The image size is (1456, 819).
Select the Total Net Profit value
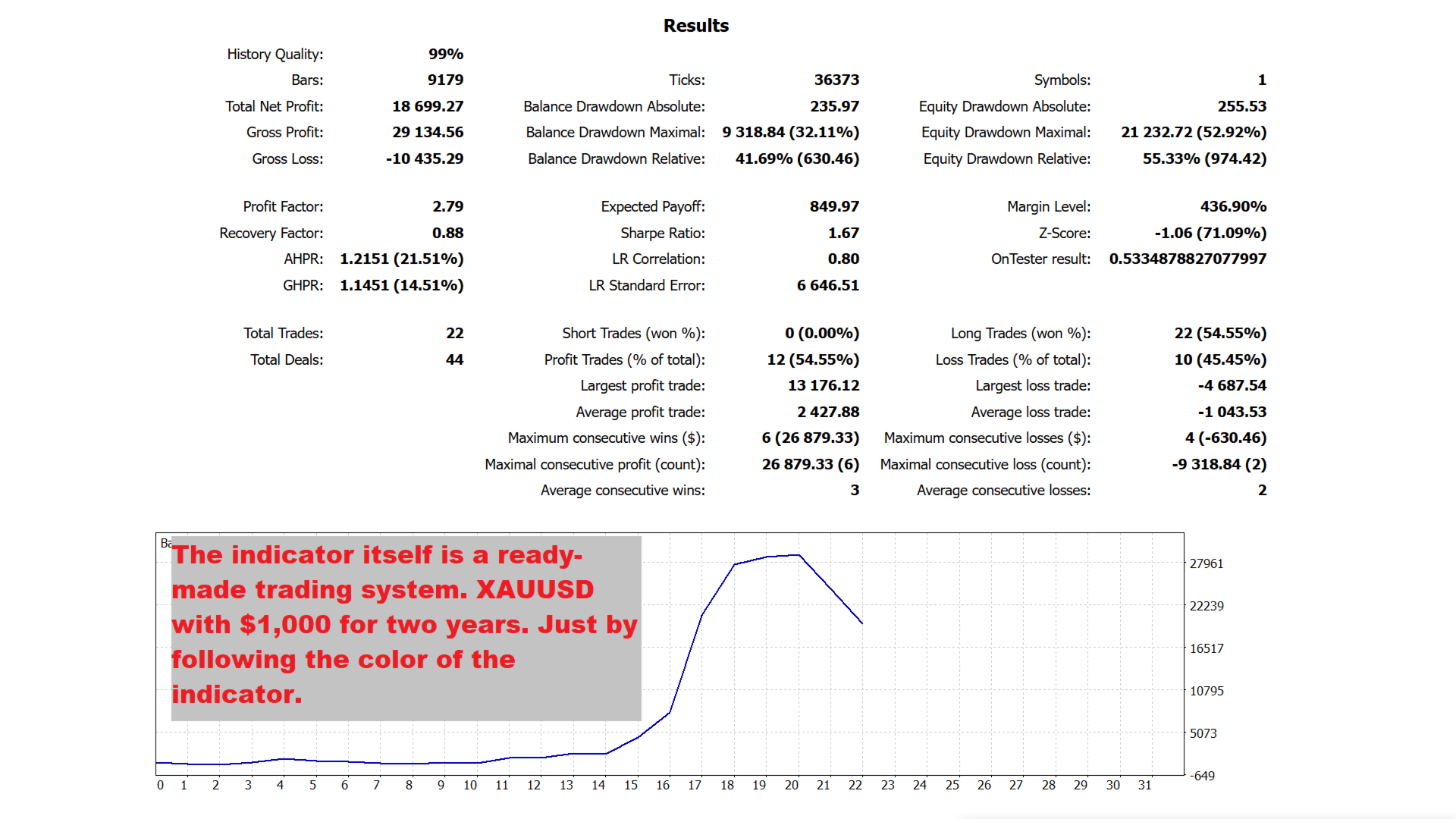428,106
